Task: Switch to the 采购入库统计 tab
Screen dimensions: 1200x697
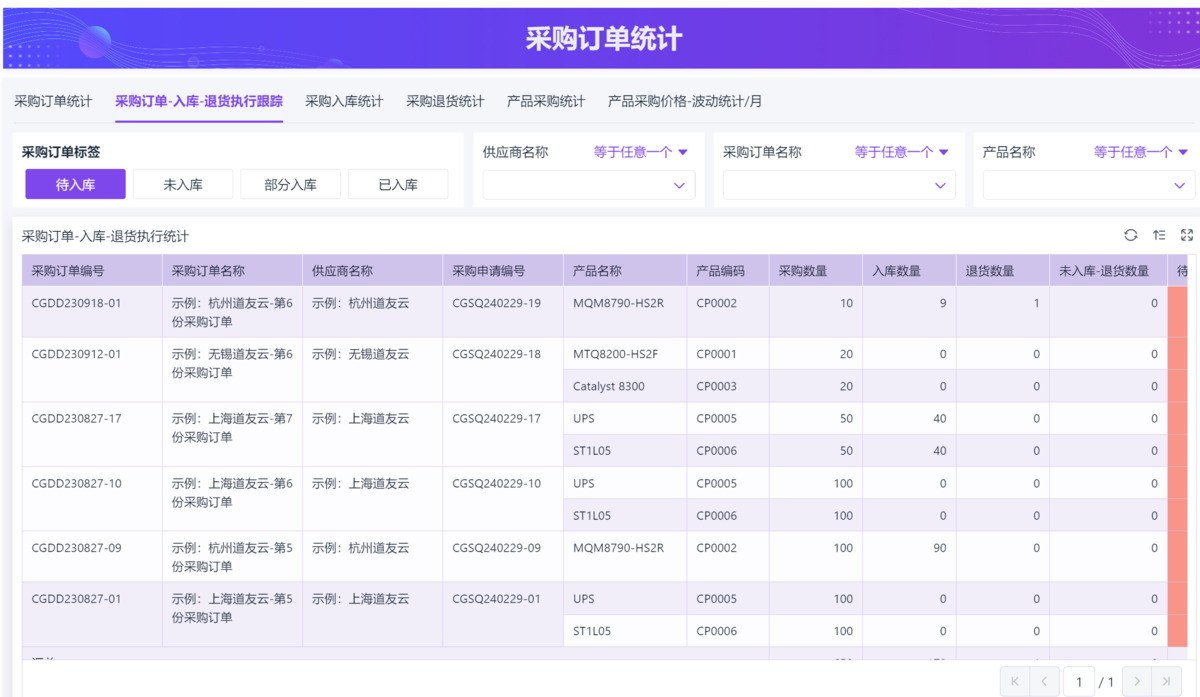Action: coord(344,101)
